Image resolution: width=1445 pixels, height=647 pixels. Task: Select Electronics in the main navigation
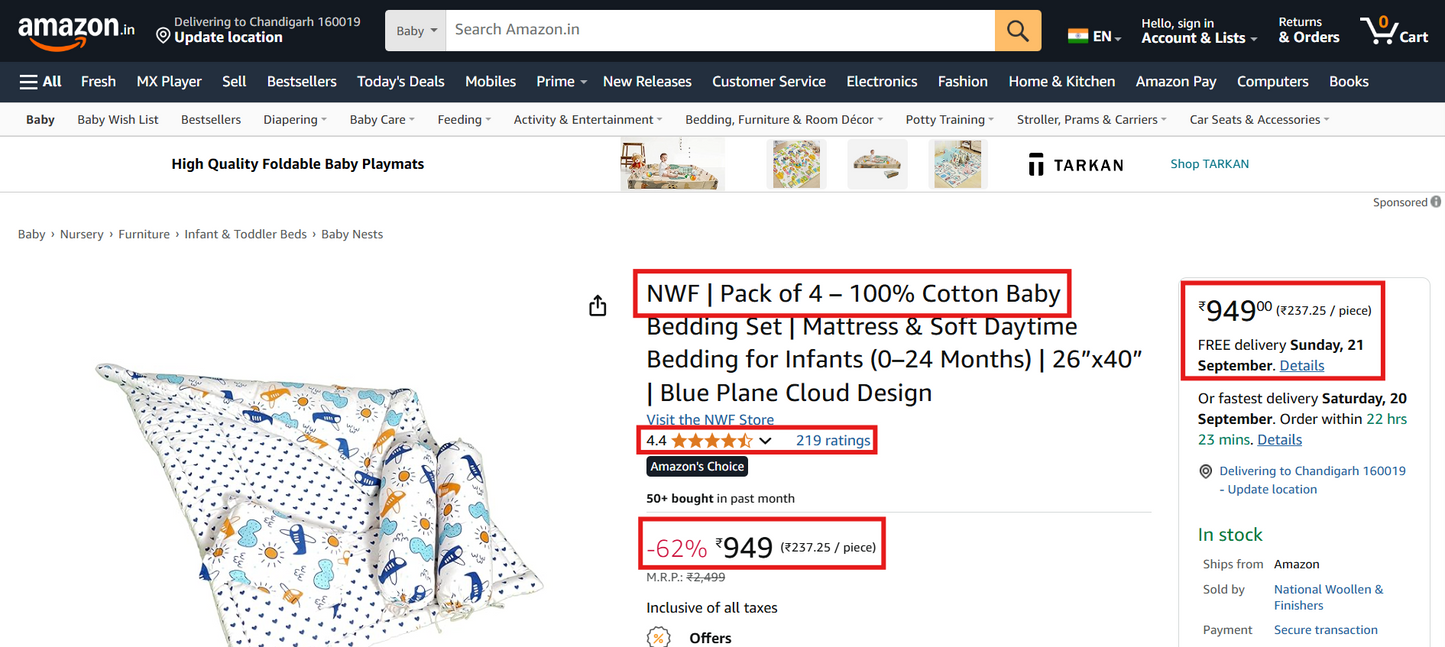881,81
